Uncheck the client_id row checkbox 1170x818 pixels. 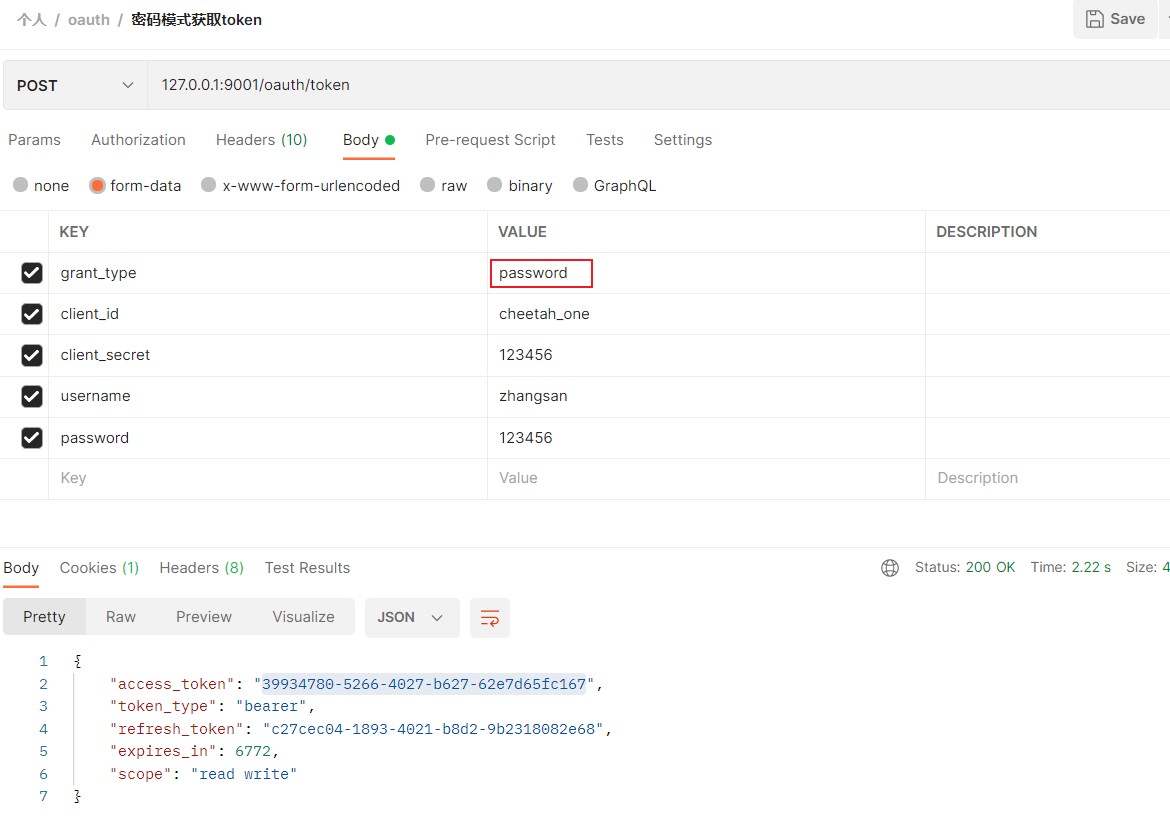(31, 314)
